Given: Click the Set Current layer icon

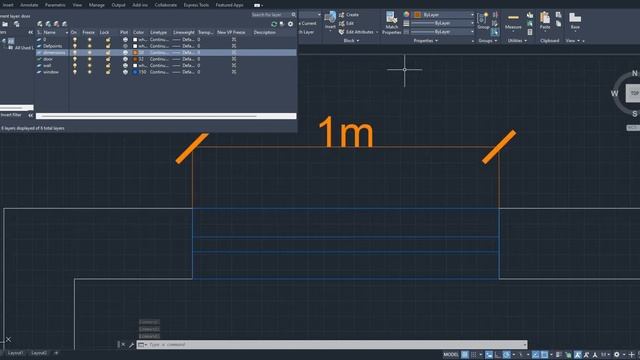Looking at the screenshot, I should click(x=64, y=24).
